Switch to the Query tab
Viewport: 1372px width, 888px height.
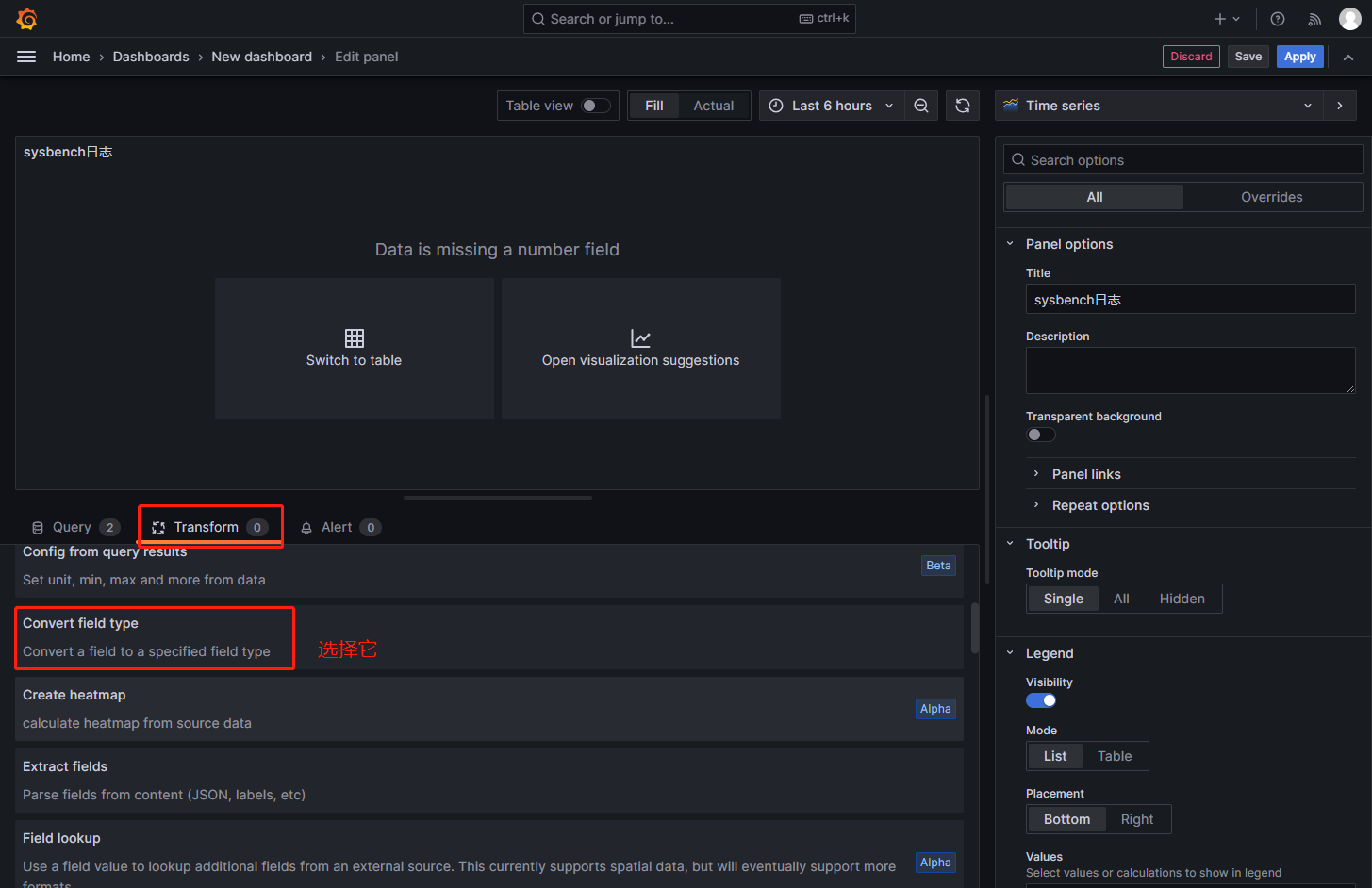pos(75,527)
